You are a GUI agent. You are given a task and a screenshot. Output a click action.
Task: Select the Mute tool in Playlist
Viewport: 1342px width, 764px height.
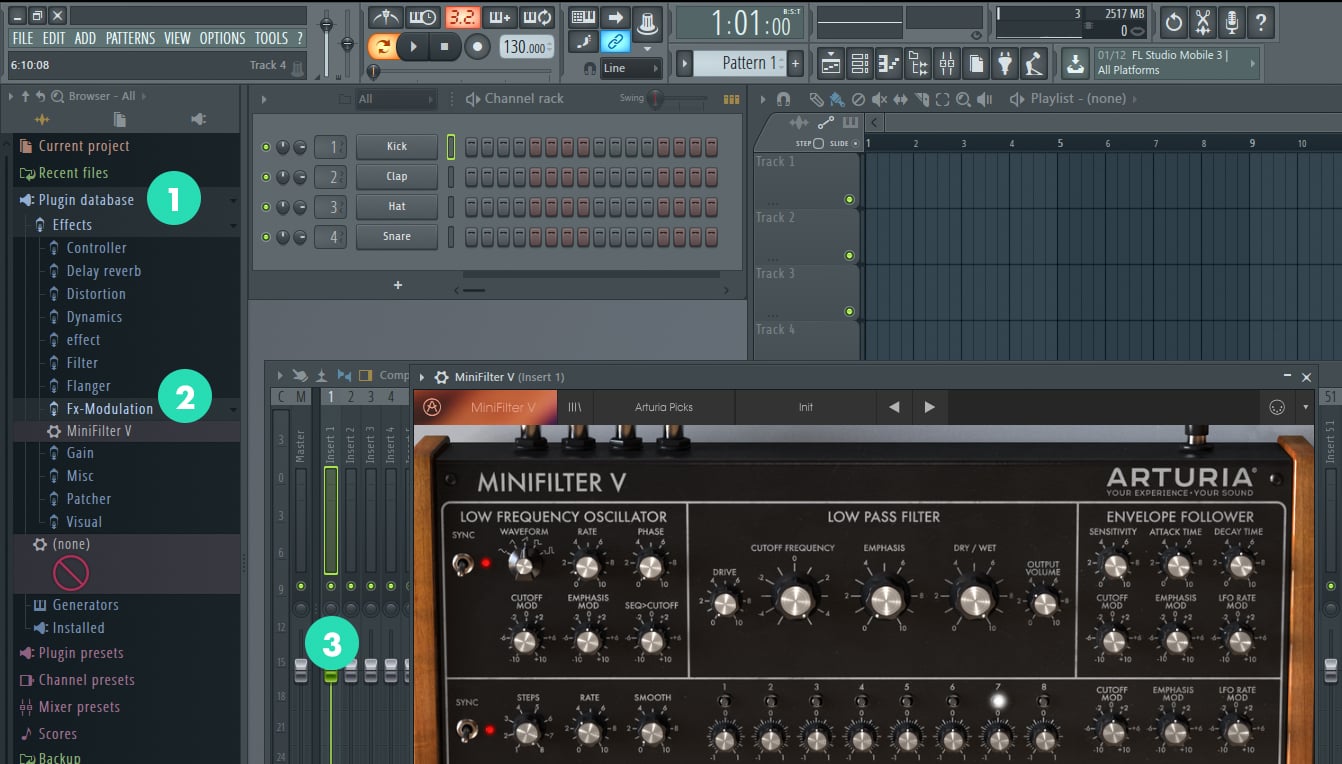point(879,99)
